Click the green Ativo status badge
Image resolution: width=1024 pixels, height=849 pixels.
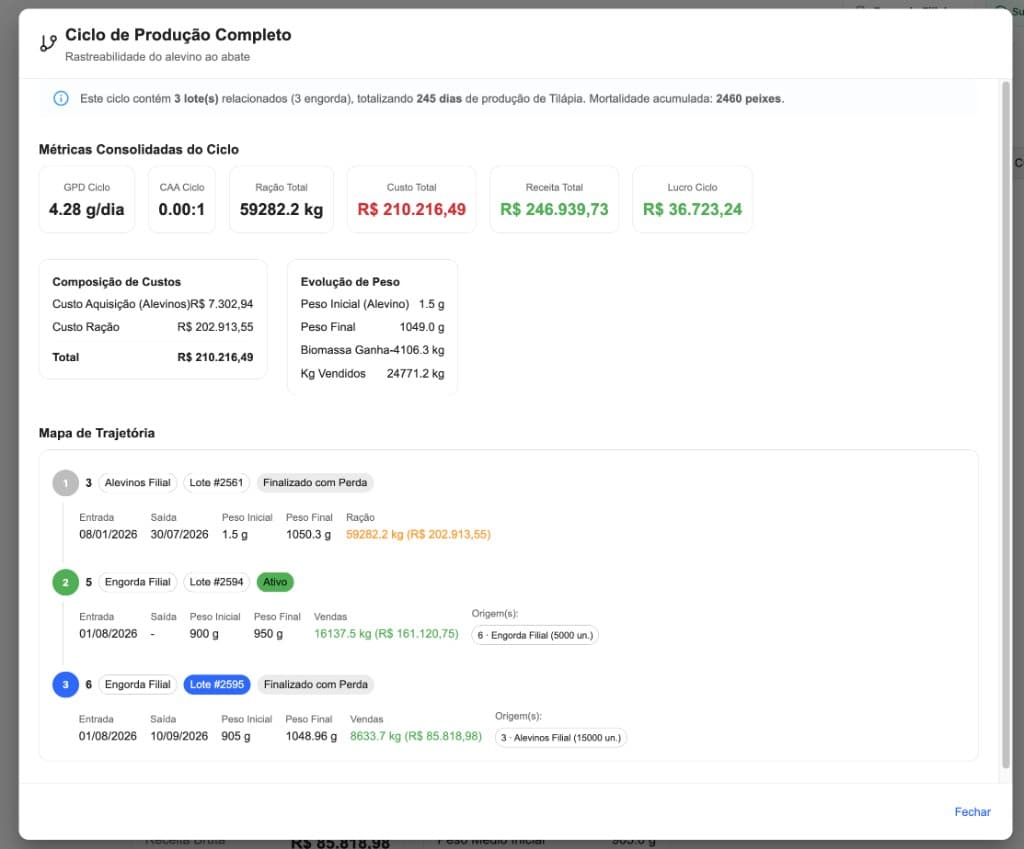pyautogui.click(x=275, y=582)
